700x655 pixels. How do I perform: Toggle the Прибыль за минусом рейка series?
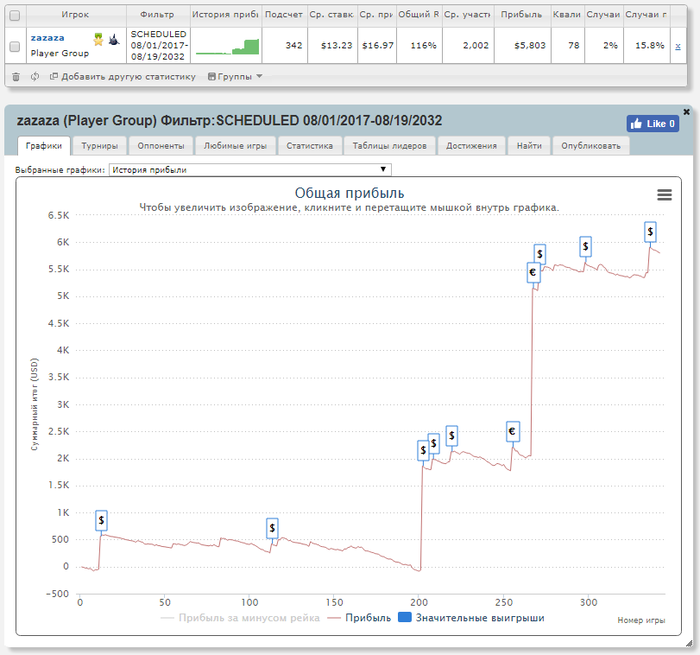[x=240, y=618]
